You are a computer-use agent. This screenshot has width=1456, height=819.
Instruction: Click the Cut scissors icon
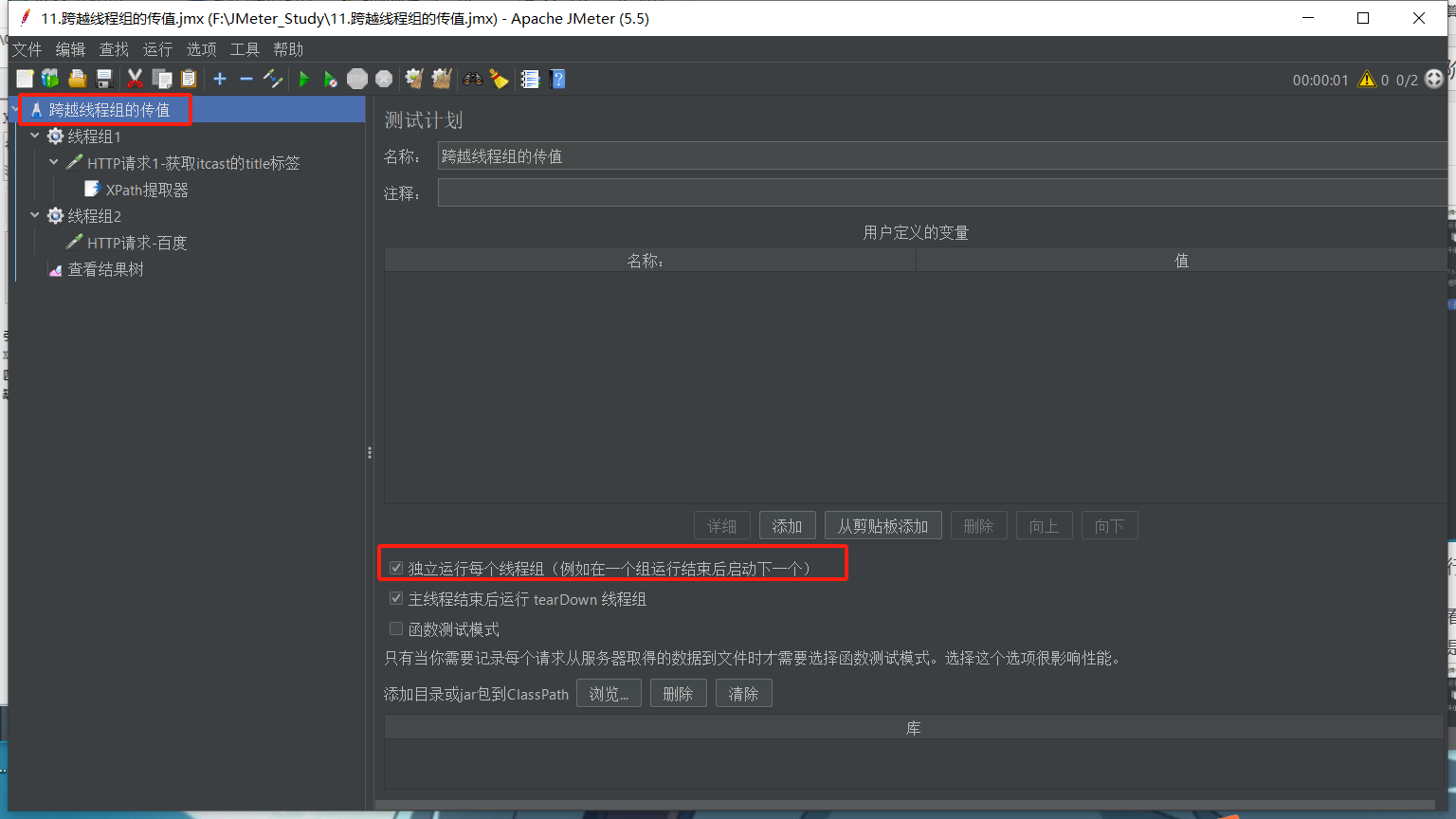(x=136, y=79)
